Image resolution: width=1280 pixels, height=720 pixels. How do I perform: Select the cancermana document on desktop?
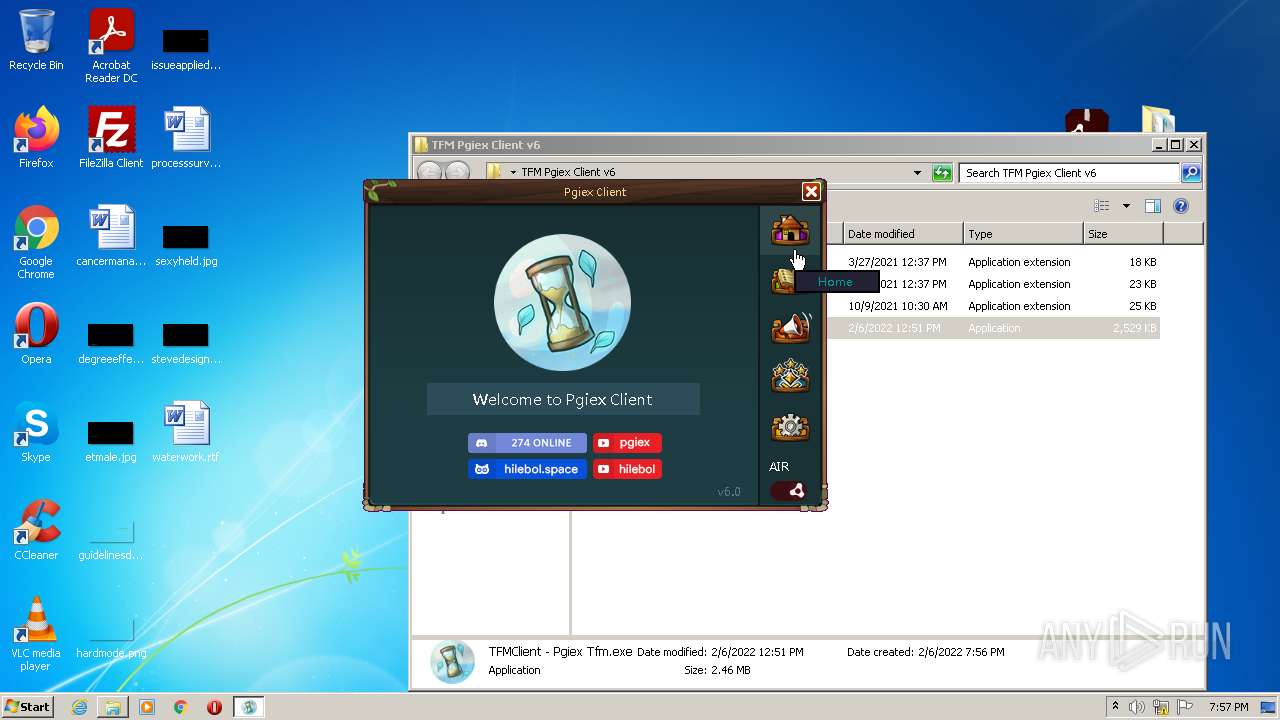click(111, 236)
